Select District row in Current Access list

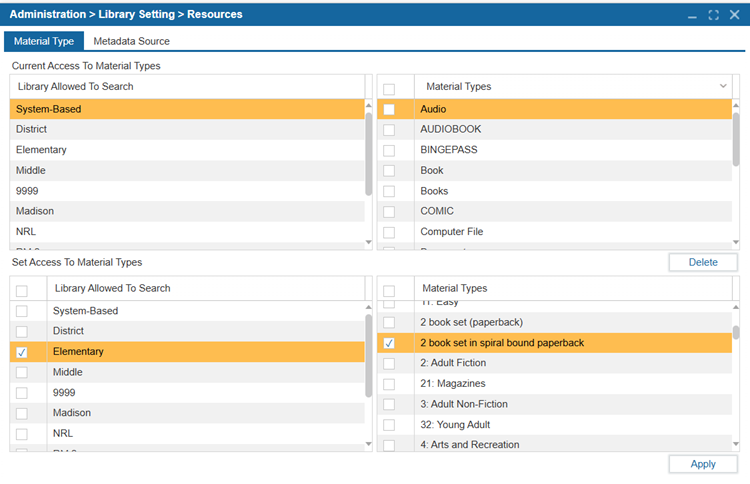[187, 129]
